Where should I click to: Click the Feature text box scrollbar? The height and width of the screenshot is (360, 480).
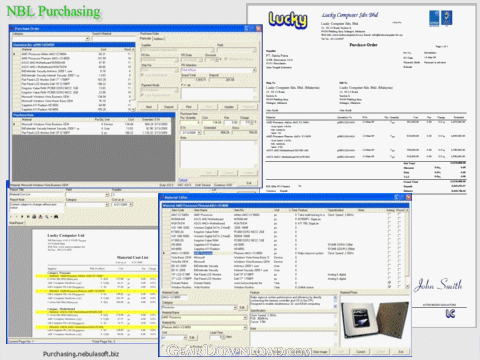click(335, 302)
